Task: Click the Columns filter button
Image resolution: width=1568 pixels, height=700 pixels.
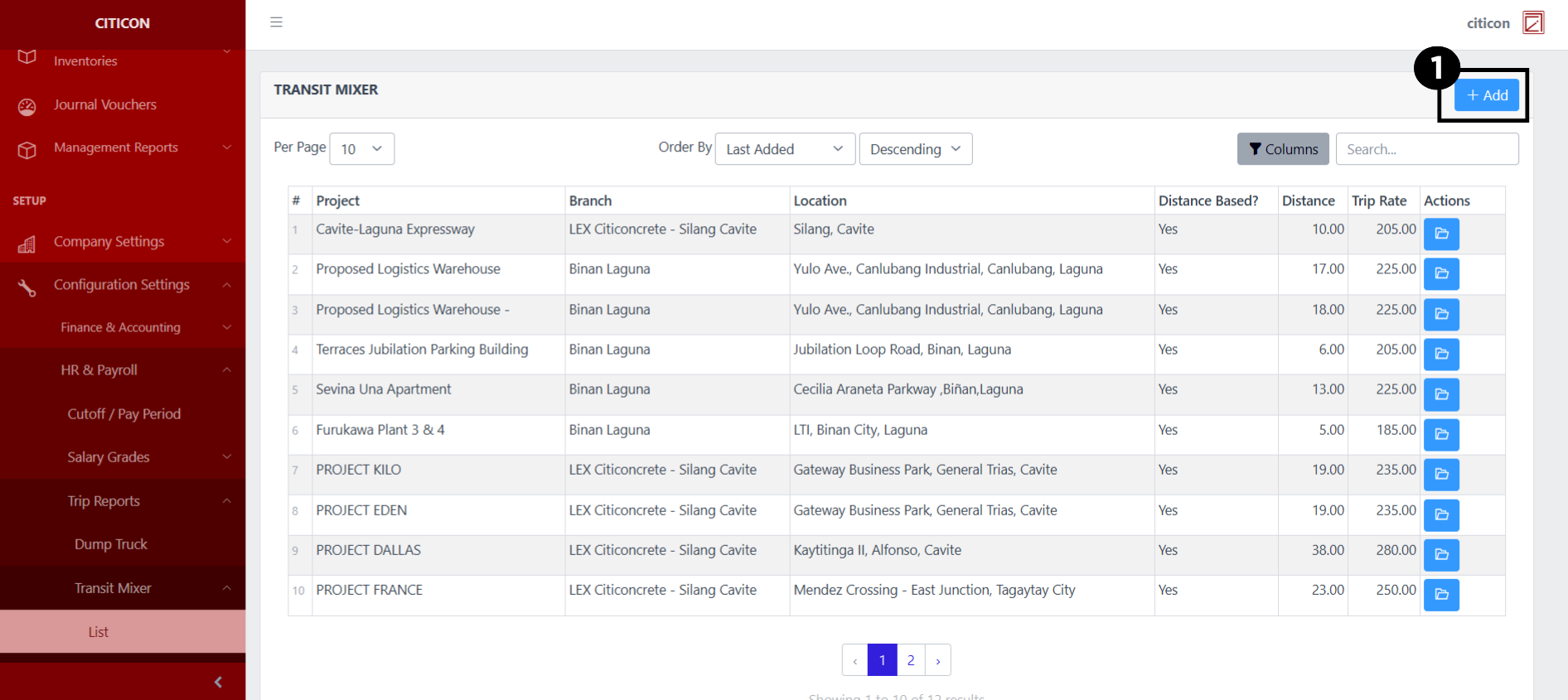Action: point(1283,149)
